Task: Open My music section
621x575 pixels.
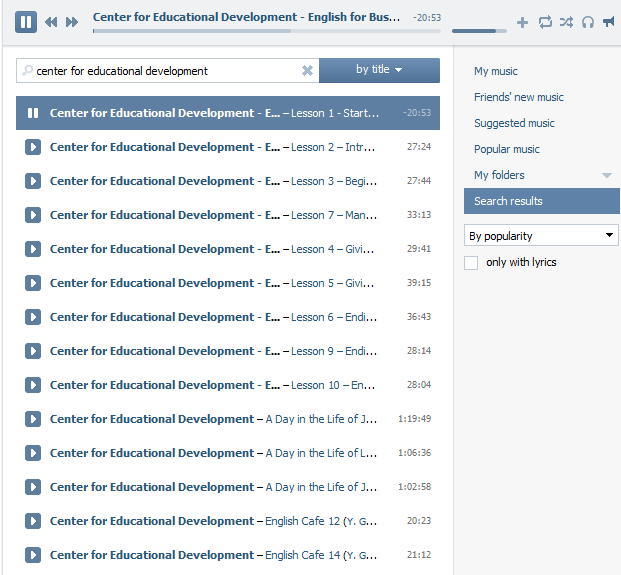Action: (496, 71)
